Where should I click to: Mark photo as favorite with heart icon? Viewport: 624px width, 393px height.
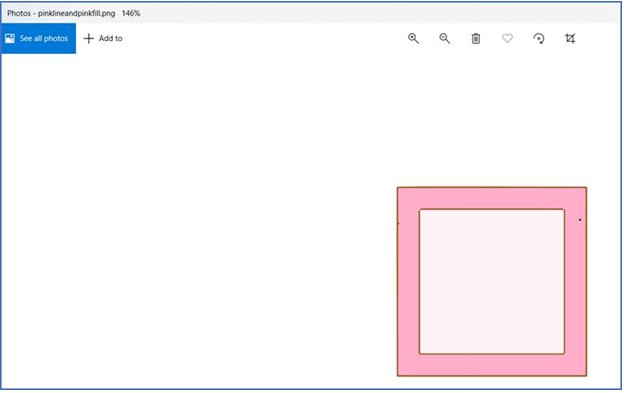[507, 38]
